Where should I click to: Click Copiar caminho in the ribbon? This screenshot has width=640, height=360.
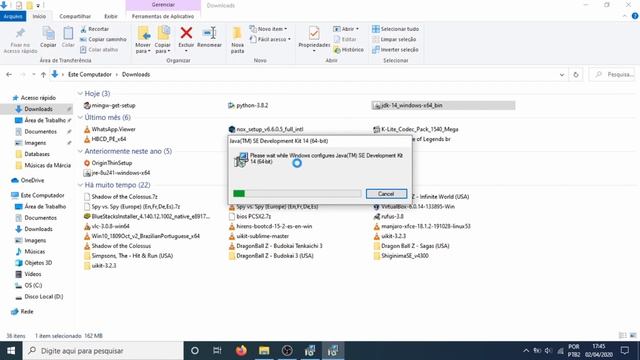[x=103, y=39]
